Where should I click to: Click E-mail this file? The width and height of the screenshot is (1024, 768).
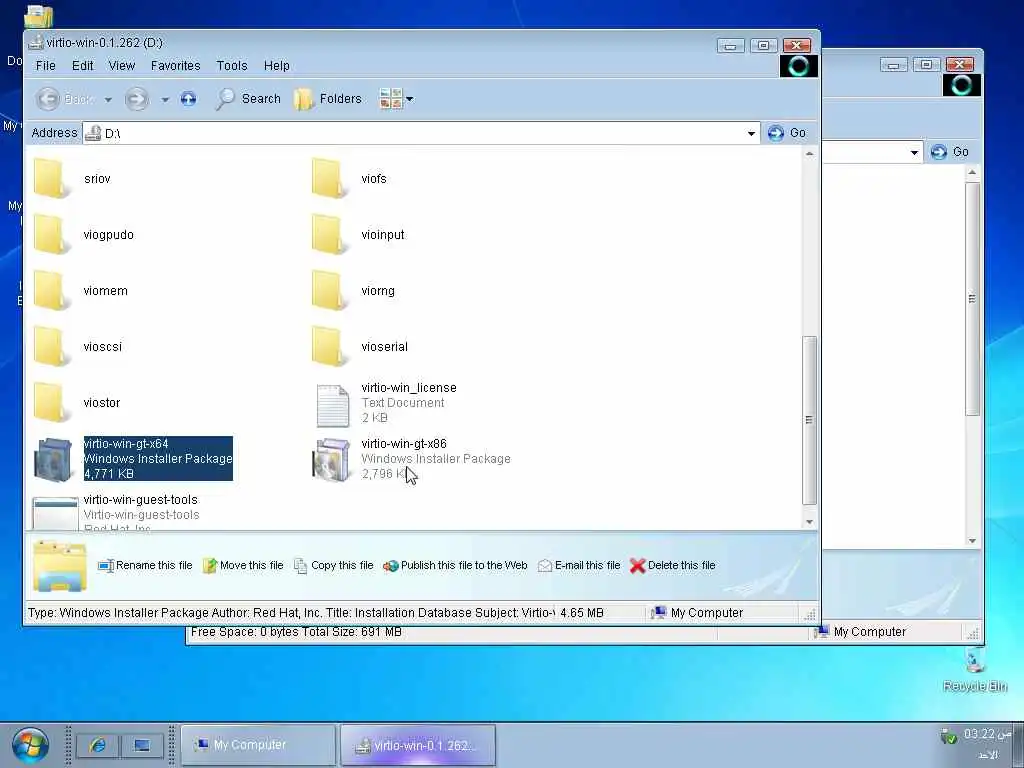pos(579,566)
